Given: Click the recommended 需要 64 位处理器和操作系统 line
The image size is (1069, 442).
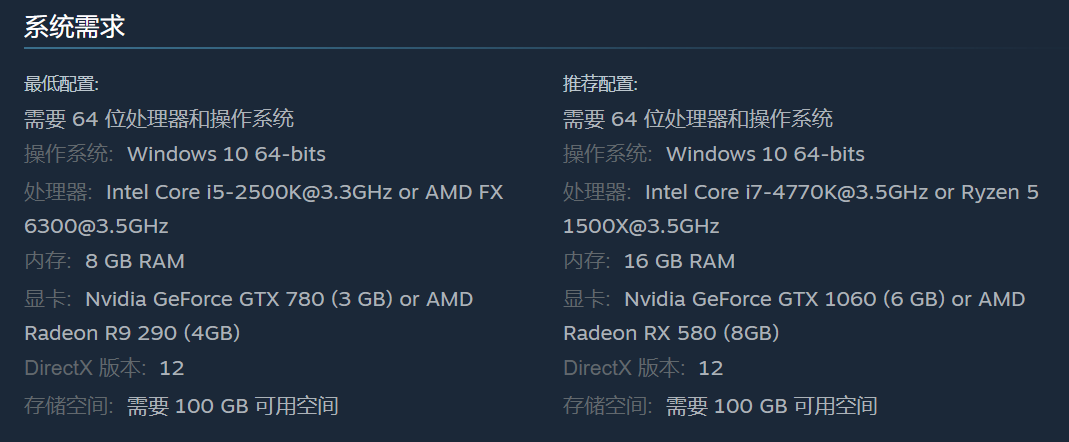Looking at the screenshot, I should coord(697,119).
